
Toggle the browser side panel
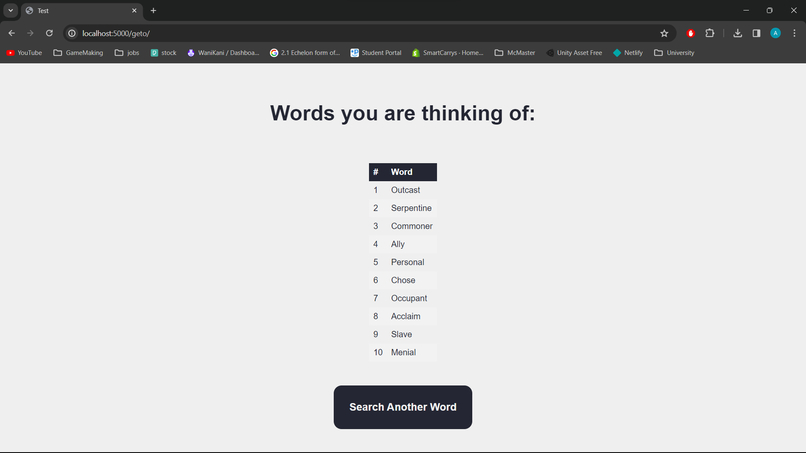[756, 33]
